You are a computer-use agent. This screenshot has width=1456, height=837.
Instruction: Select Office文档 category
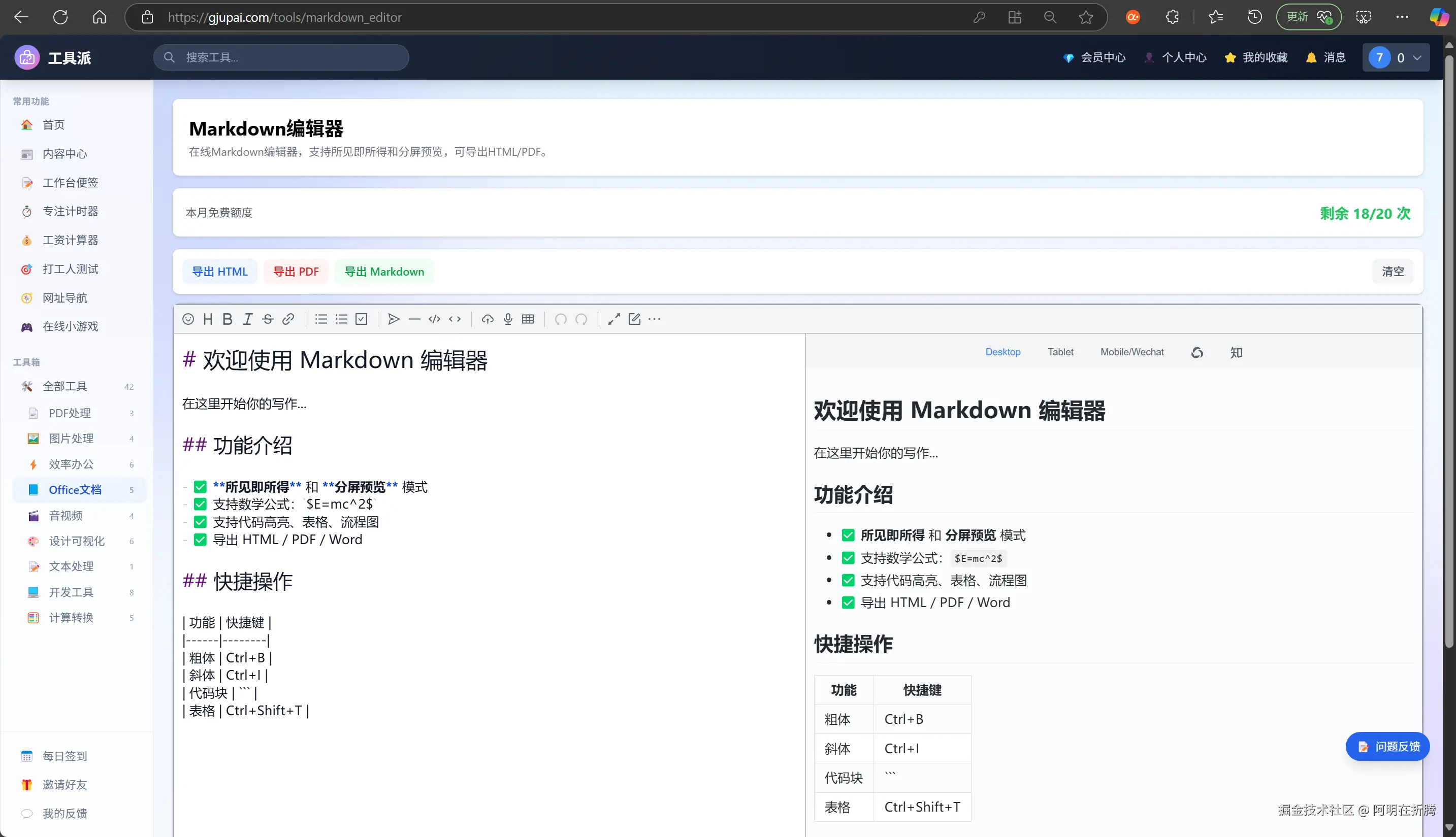coord(79,489)
